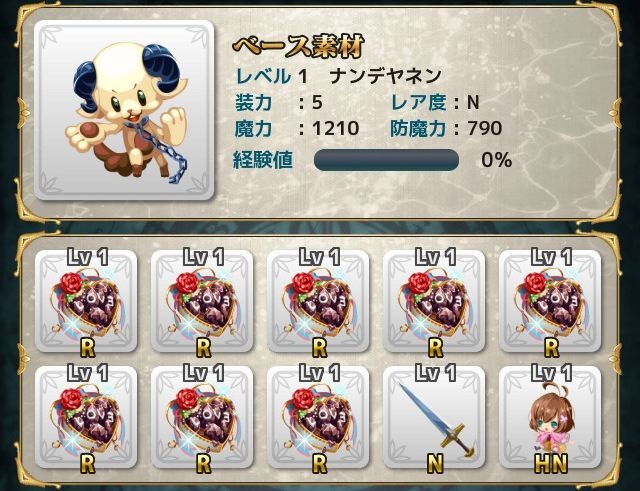The image size is (640, 491).
Task: Select the second chocolate heart in bottom row
Action: pos(202,417)
